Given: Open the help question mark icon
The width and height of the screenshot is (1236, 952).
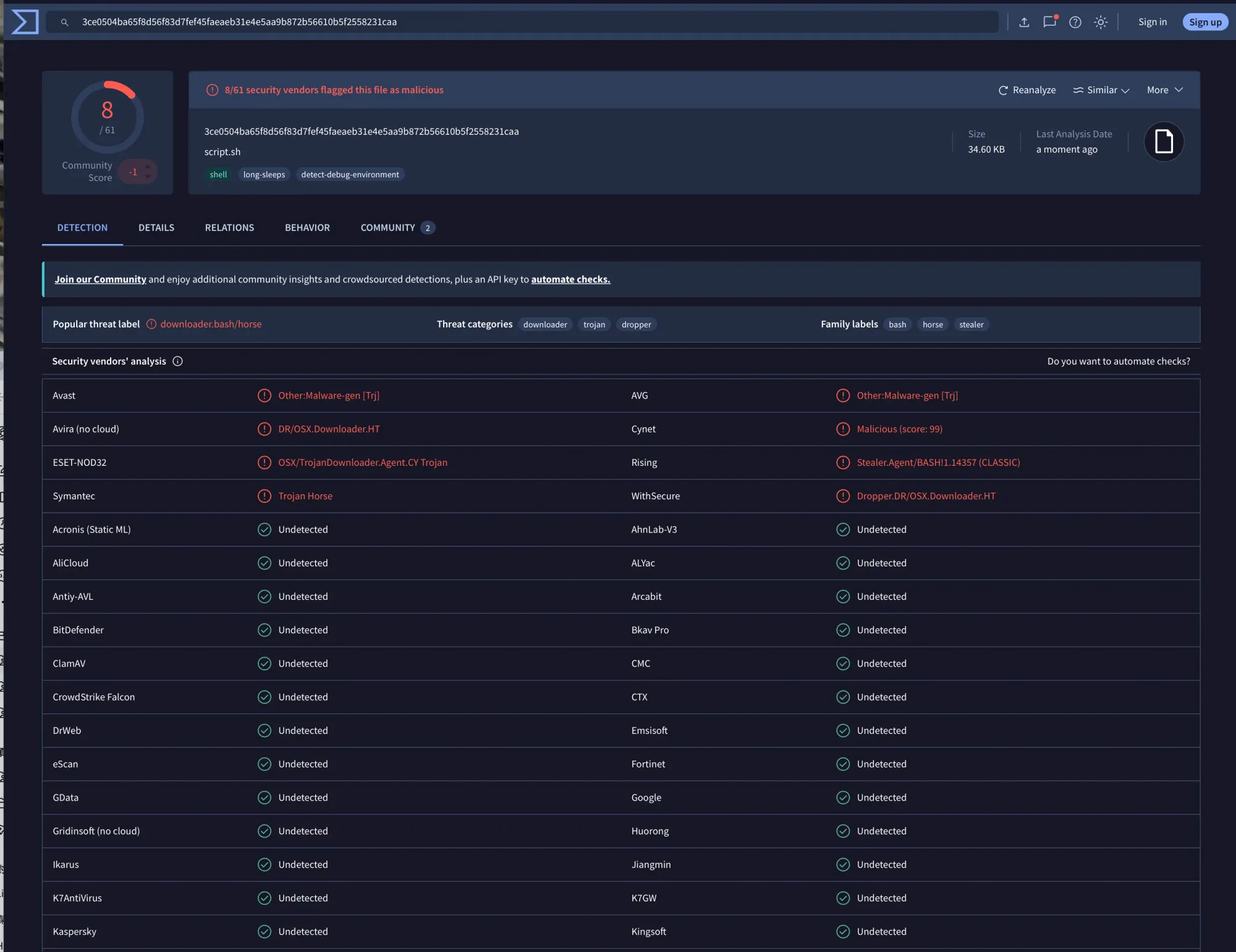Looking at the screenshot, I should (1075, 22).
